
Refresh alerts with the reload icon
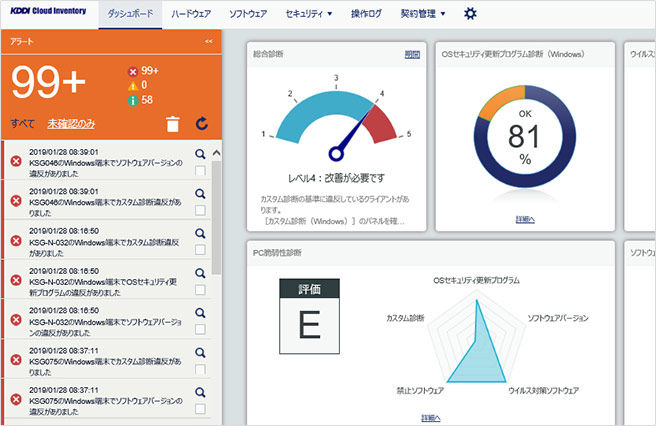[x=202, y=124]
